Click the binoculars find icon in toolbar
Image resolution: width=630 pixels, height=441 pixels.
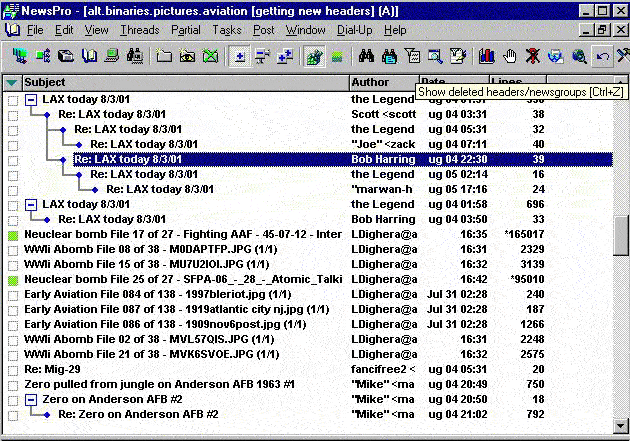pos(366,56)
